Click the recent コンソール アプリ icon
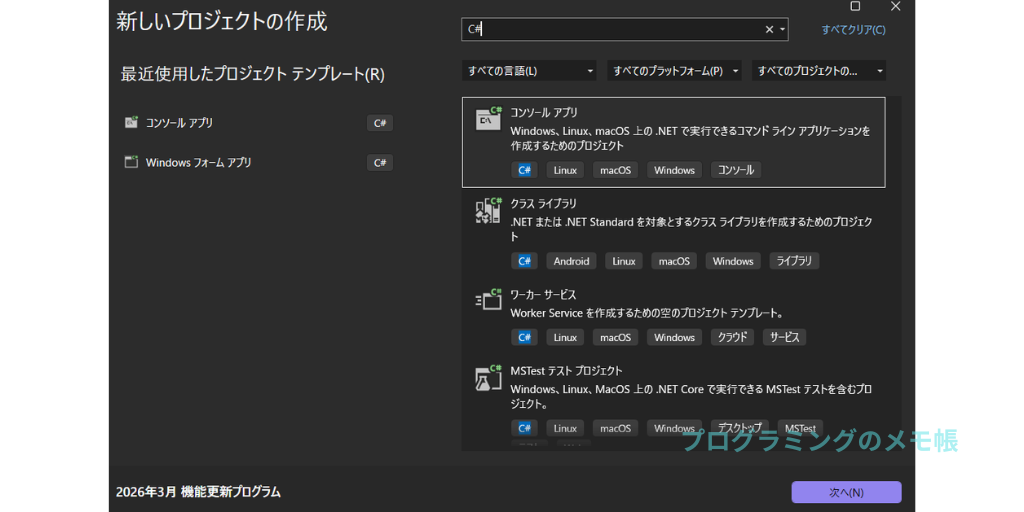The image size is (1024, 512). pyautogui.click(x=131, y=123)
